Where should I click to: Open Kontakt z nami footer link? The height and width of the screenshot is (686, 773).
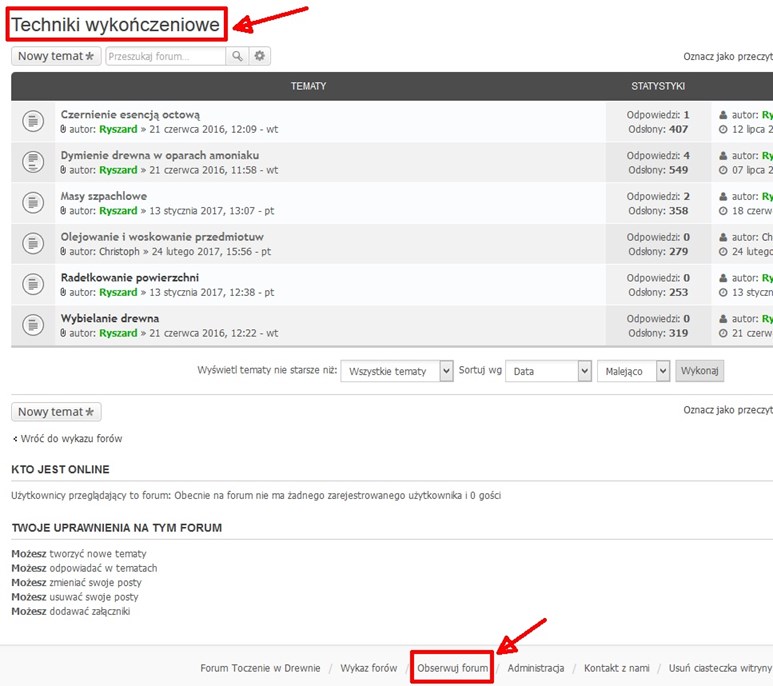616,668
